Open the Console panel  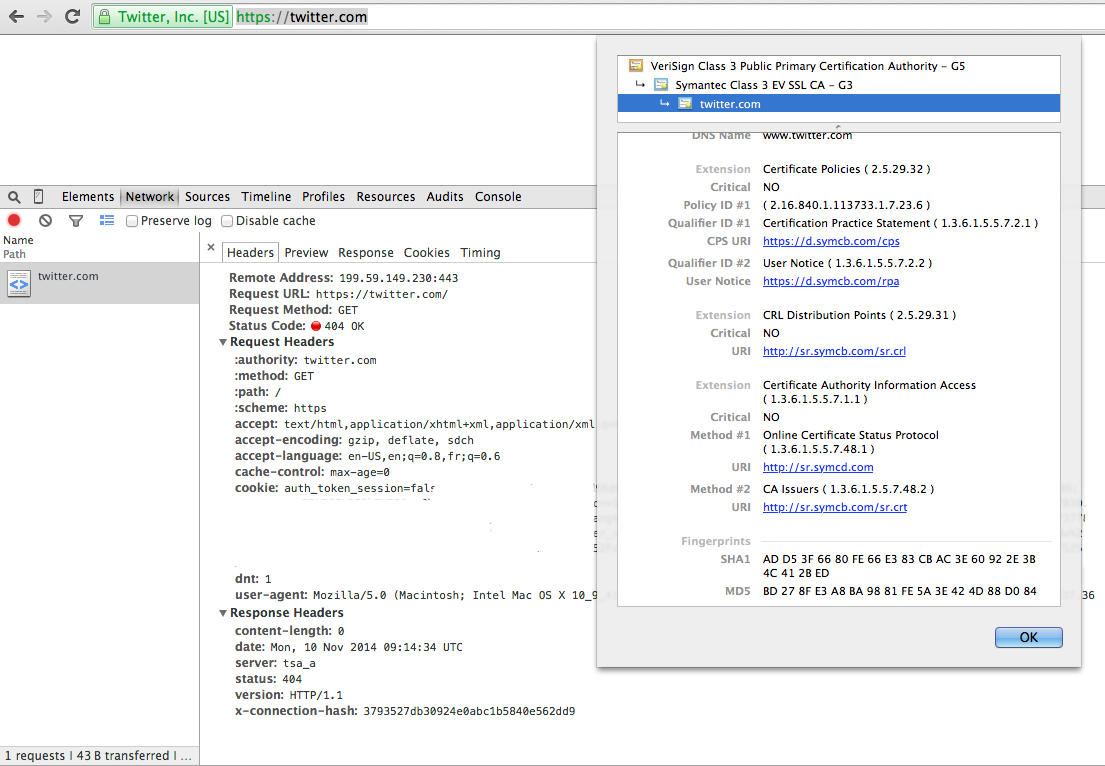[x=498, y=197]
